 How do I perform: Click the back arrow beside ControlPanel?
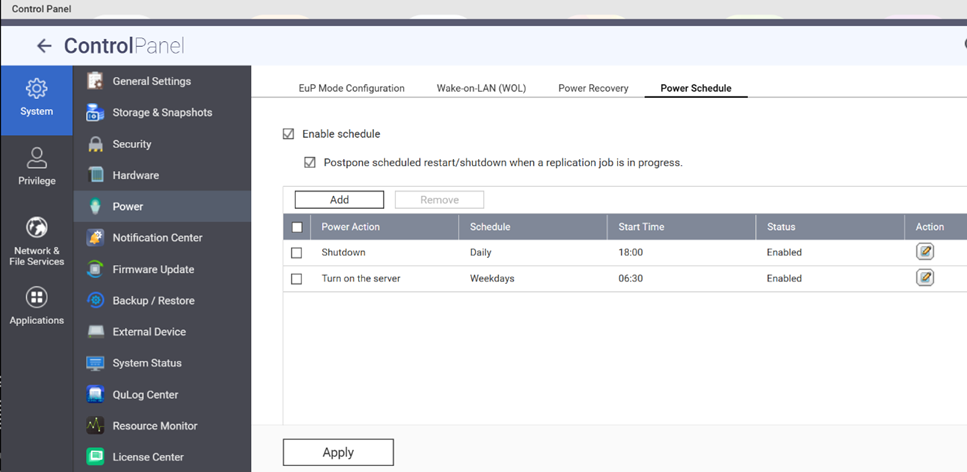43,46
